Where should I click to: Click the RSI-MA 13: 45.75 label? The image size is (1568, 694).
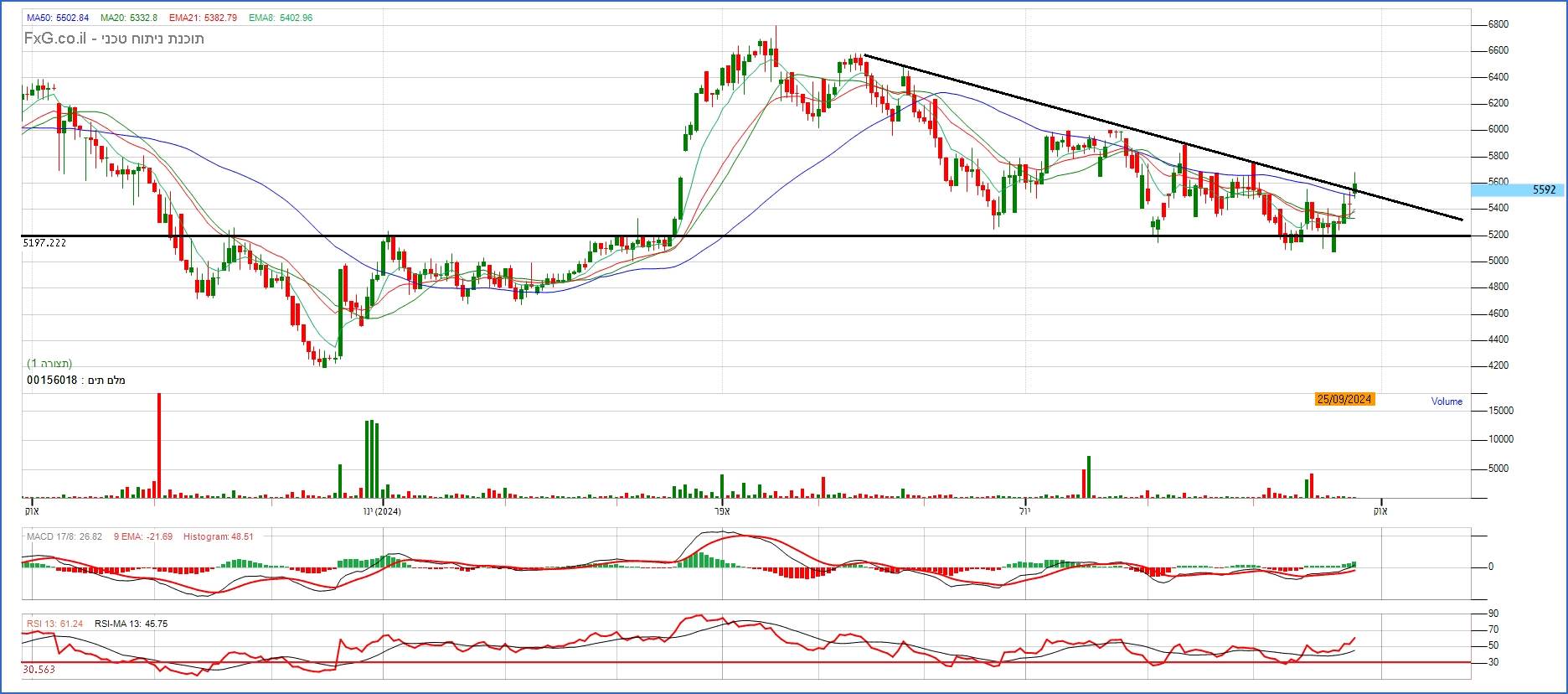[x=132, y=624]
